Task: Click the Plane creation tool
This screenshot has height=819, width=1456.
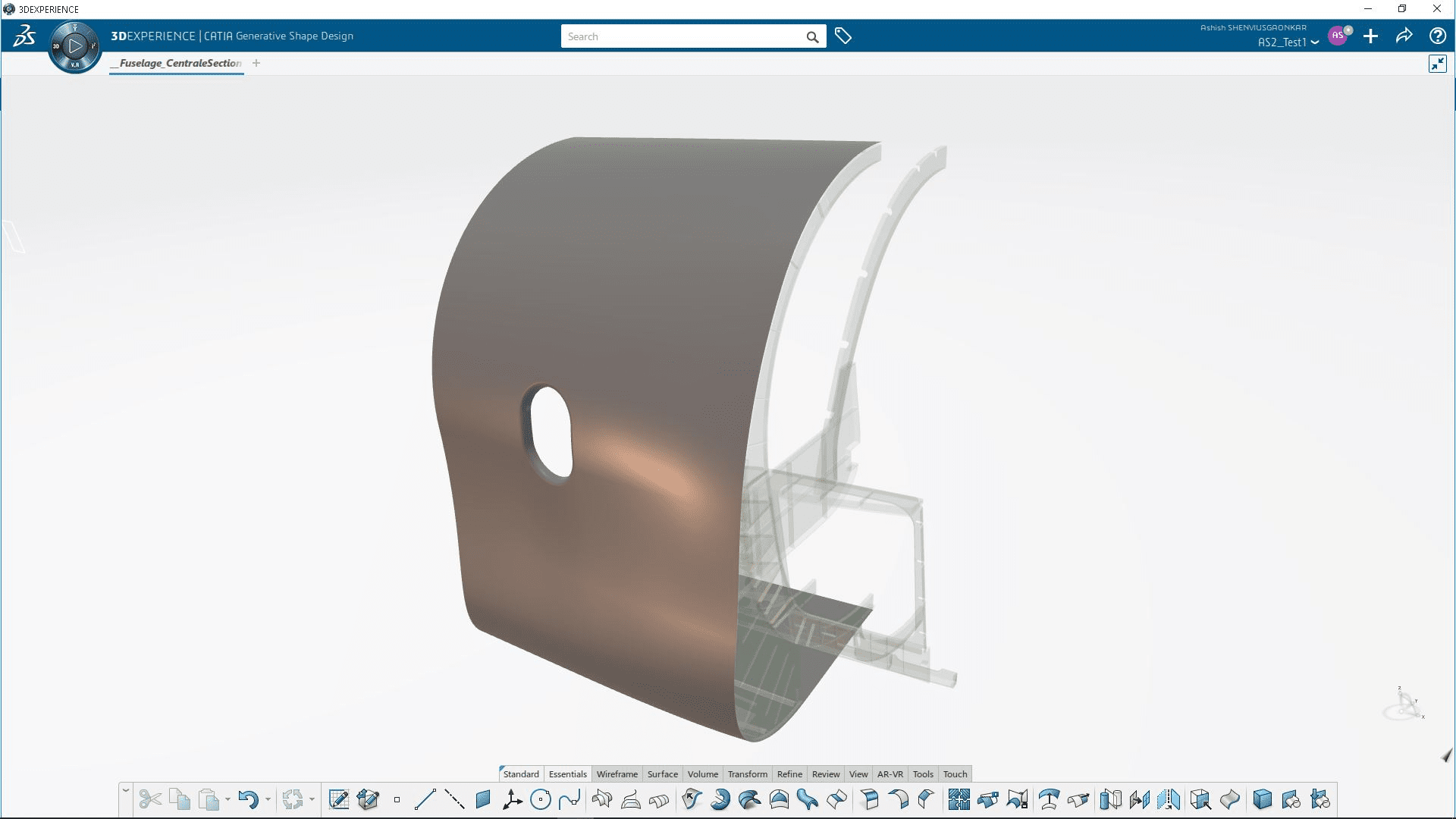Action: 483,799
